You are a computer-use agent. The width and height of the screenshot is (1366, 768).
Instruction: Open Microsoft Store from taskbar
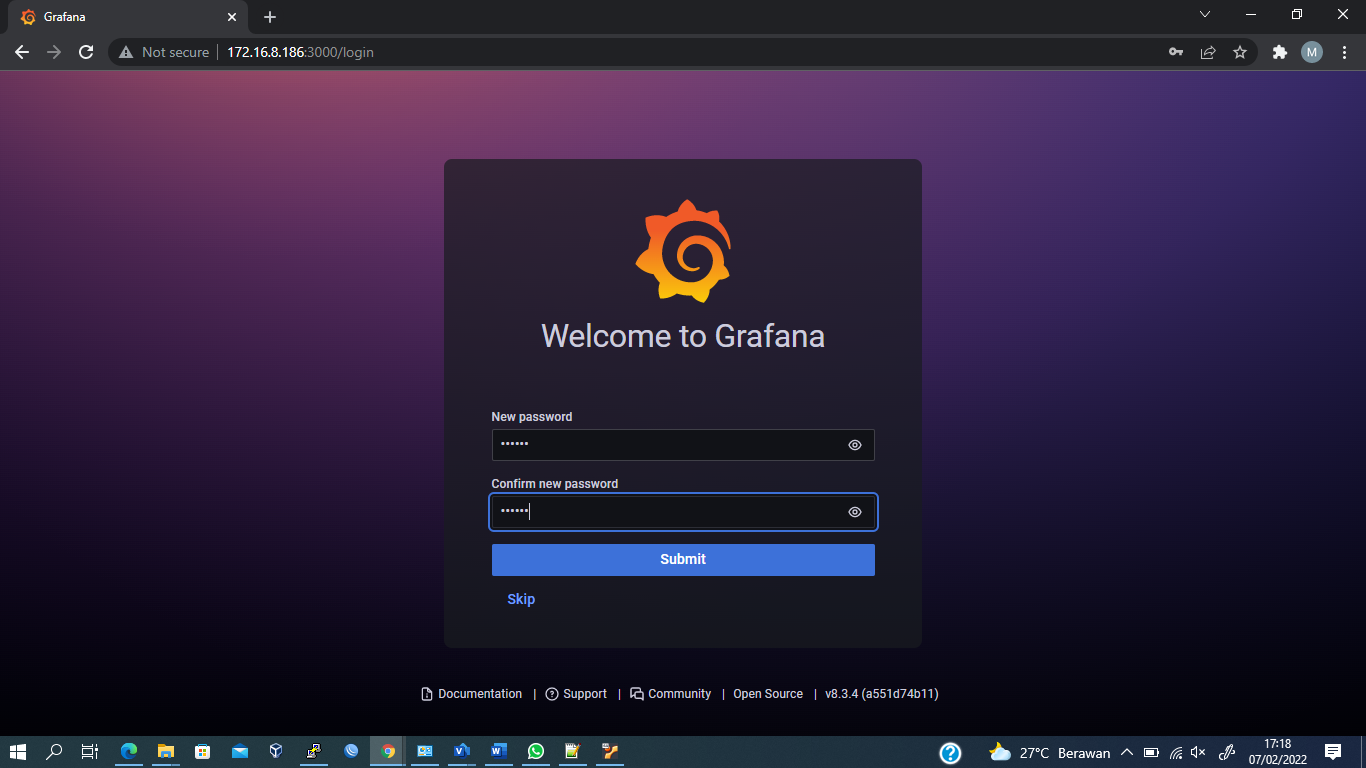pos(203,752)
